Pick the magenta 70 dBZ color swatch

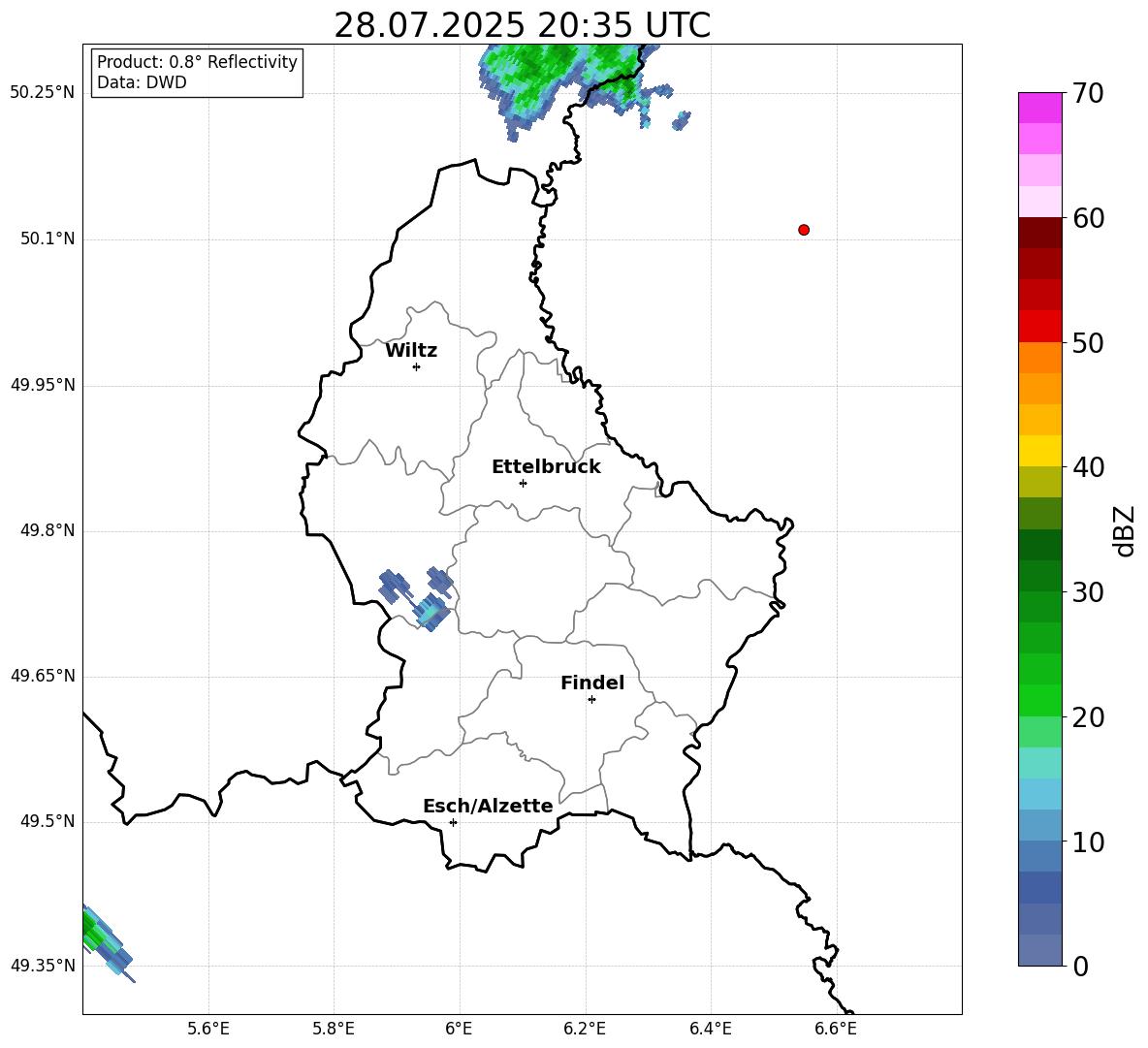pyautogui.click(x=1039, y=108)
